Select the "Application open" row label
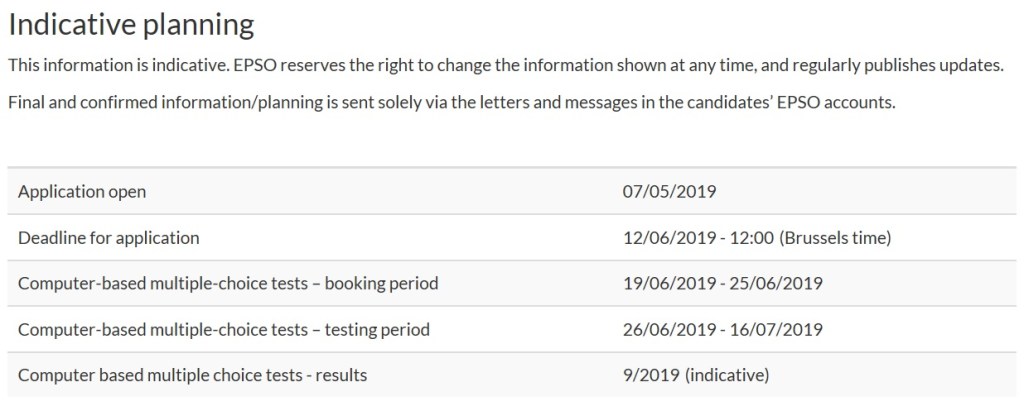The image size is (1024, 406). (89, 191)
